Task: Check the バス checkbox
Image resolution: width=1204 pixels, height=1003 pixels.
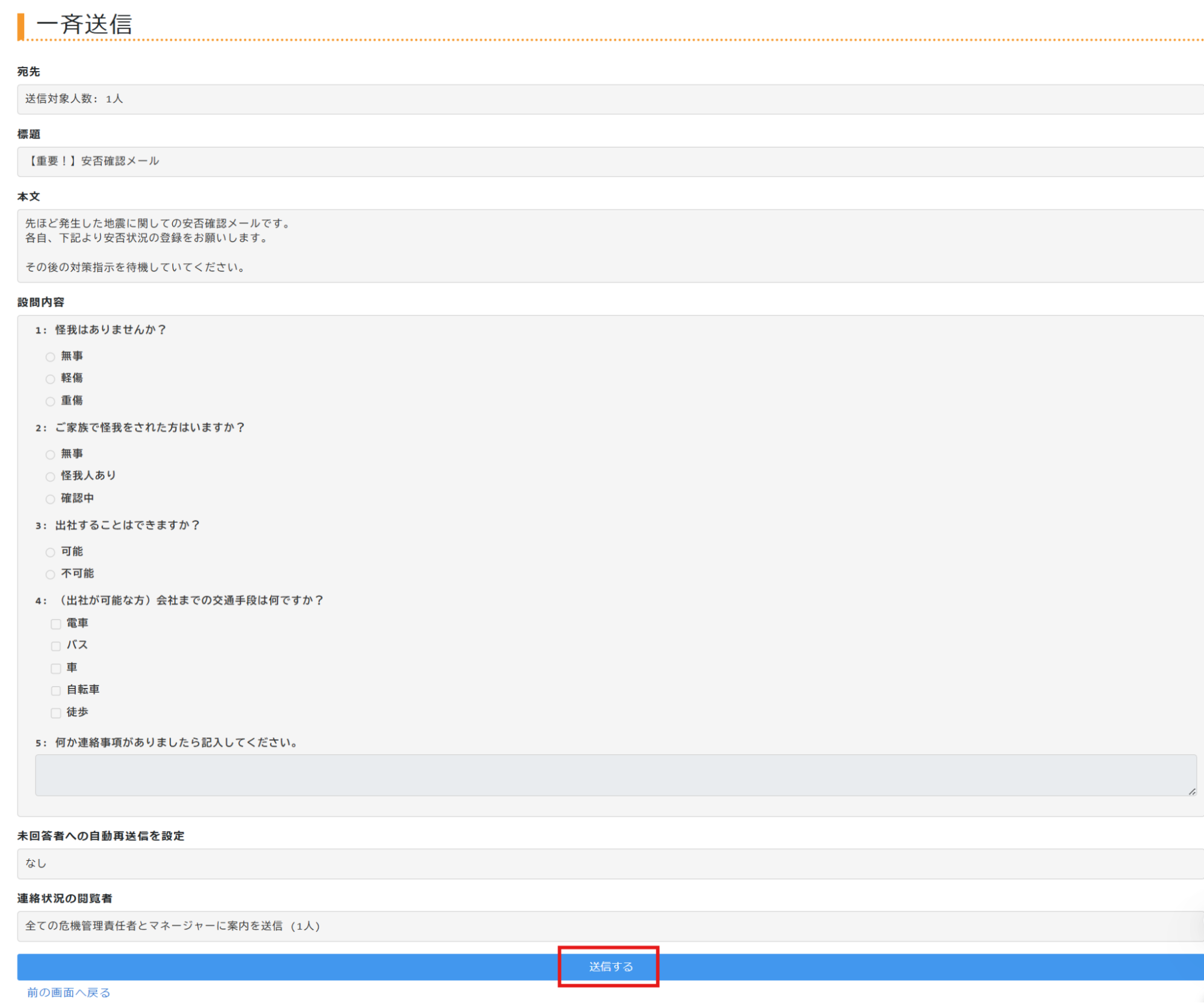Action: (56, 646)
